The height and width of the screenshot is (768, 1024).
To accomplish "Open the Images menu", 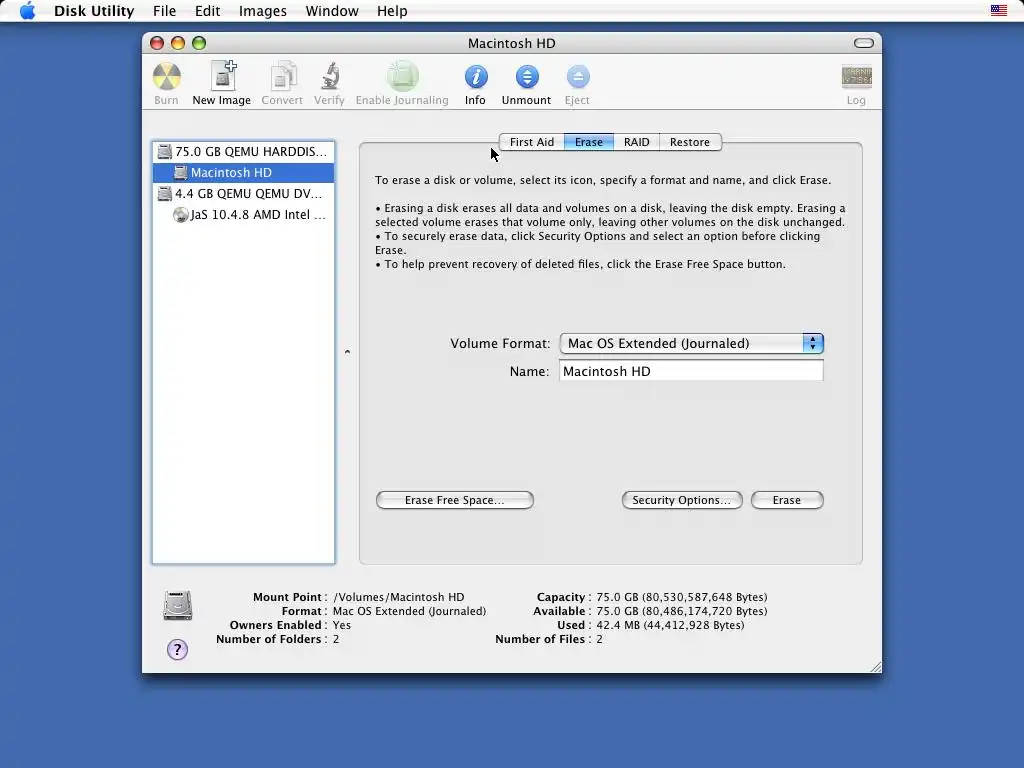I will (x=263, y=10).
